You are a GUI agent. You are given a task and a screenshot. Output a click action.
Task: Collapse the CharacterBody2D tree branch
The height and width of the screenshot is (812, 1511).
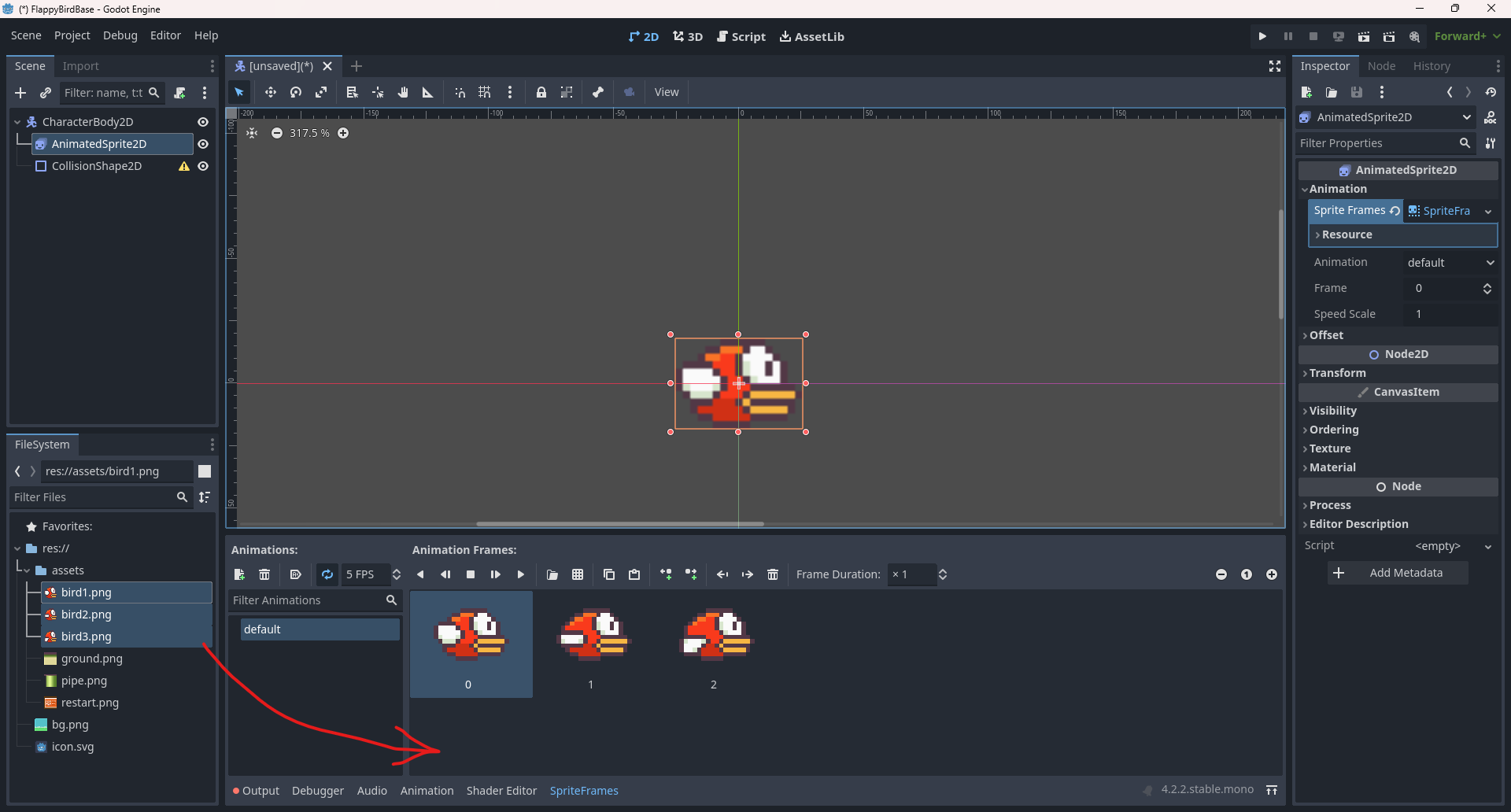(17, 121)
